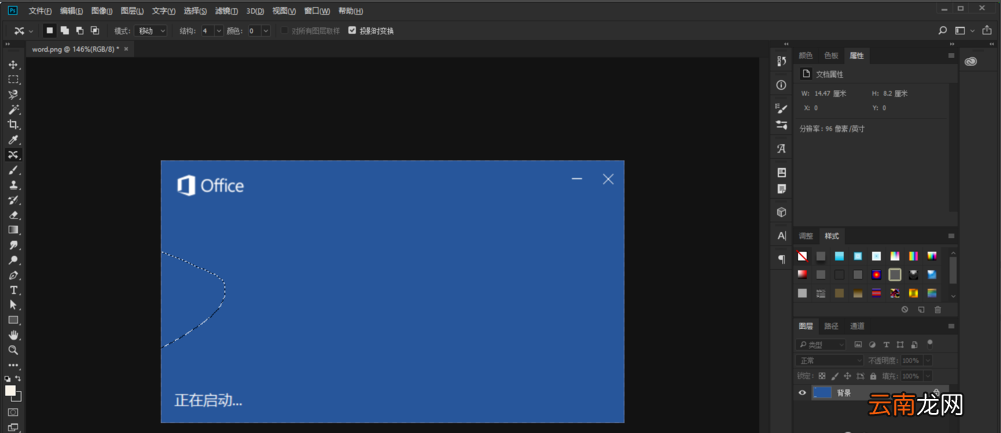This screenshot has width=1001, height=433.
Task: Open the 模式 (Mode) dropdown set to 移动
Action: (x=151, y=31)
